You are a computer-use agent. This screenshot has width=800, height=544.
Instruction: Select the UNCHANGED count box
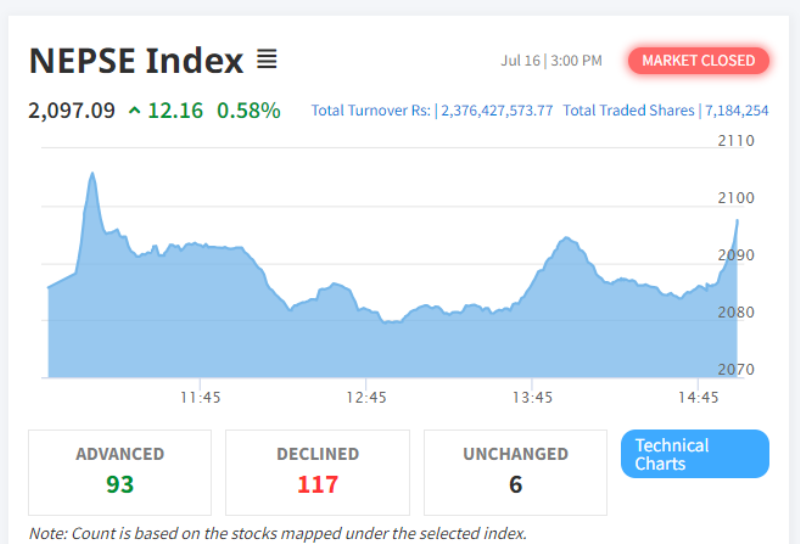[x=515, y=473]
